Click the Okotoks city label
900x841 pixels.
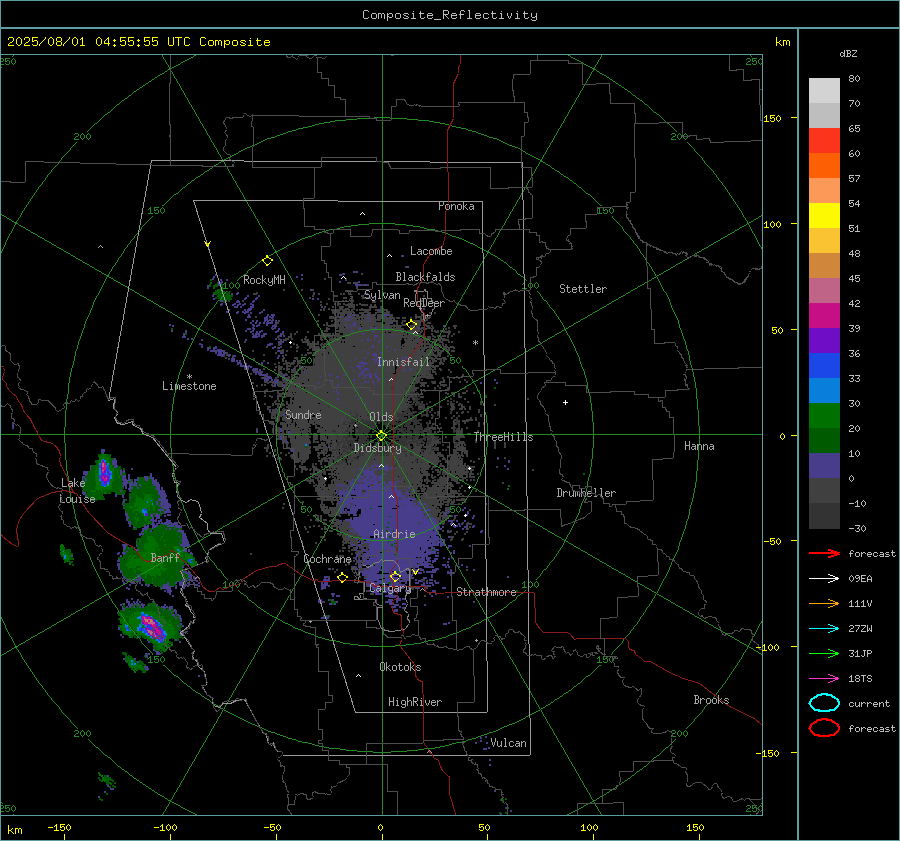(x=400, y=667)
